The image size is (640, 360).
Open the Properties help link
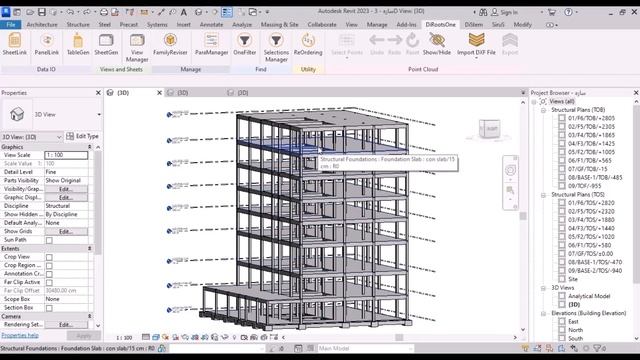[x=20, y=336]
